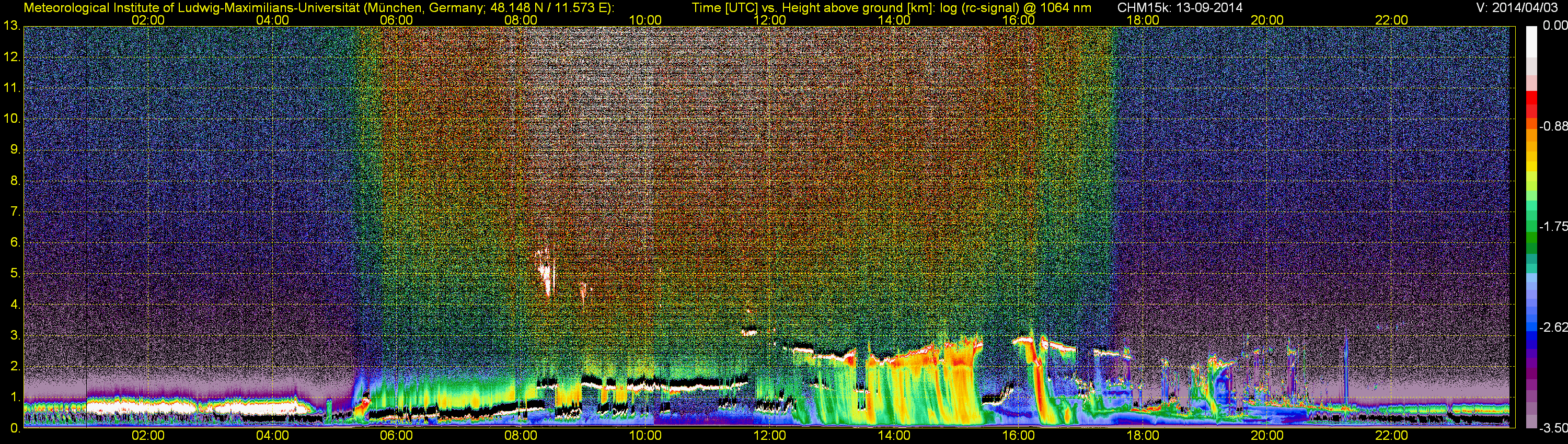Click the 14:00 tick label along the bottom axis

[894, 436]
